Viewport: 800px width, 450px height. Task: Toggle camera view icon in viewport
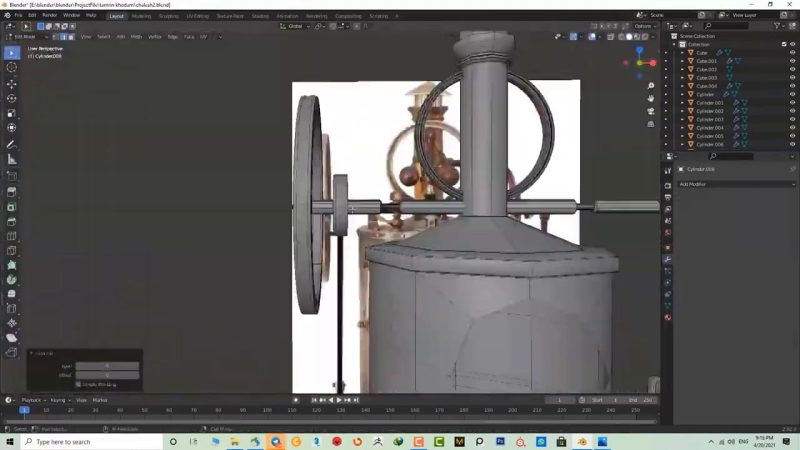coord(651,111)
